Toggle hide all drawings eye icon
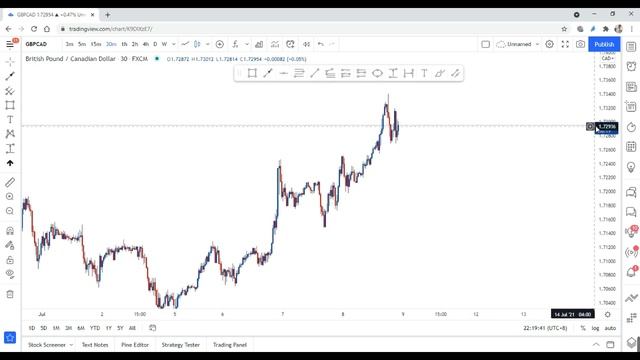 click(x=10, y=274)
